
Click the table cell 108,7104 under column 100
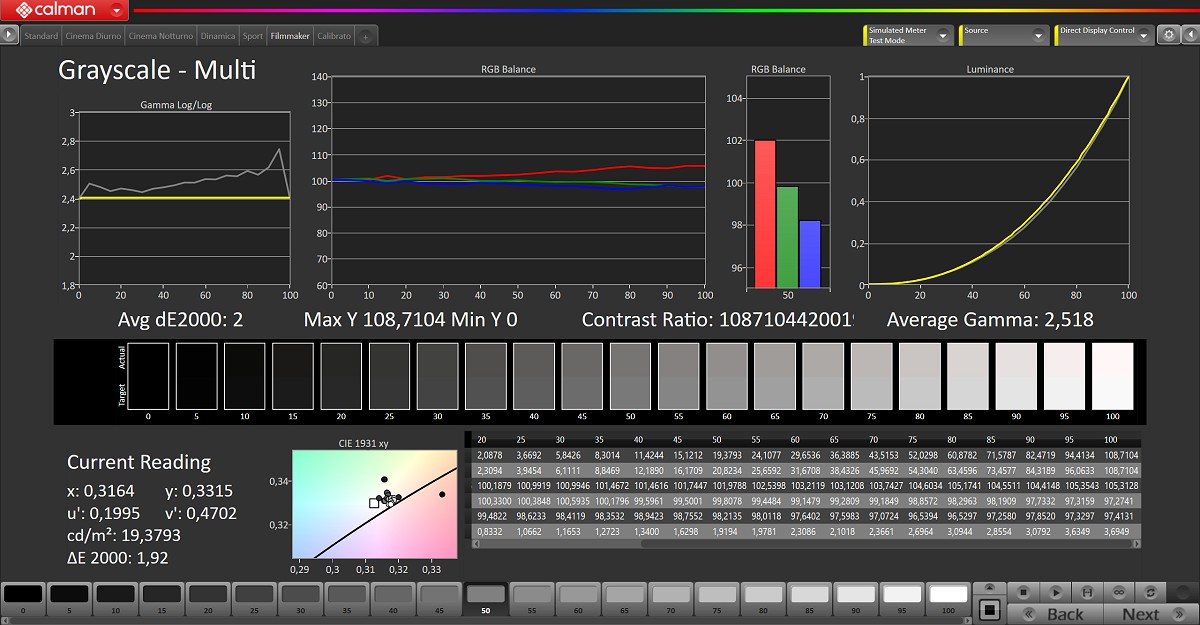click(x=1119, y=455)
